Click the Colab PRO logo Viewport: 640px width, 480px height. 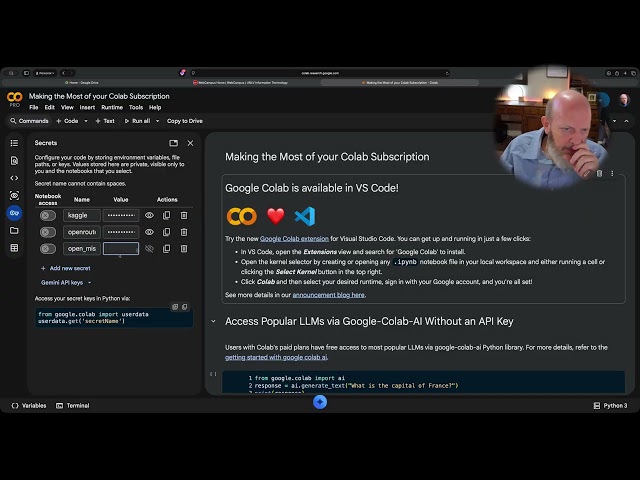15,99
